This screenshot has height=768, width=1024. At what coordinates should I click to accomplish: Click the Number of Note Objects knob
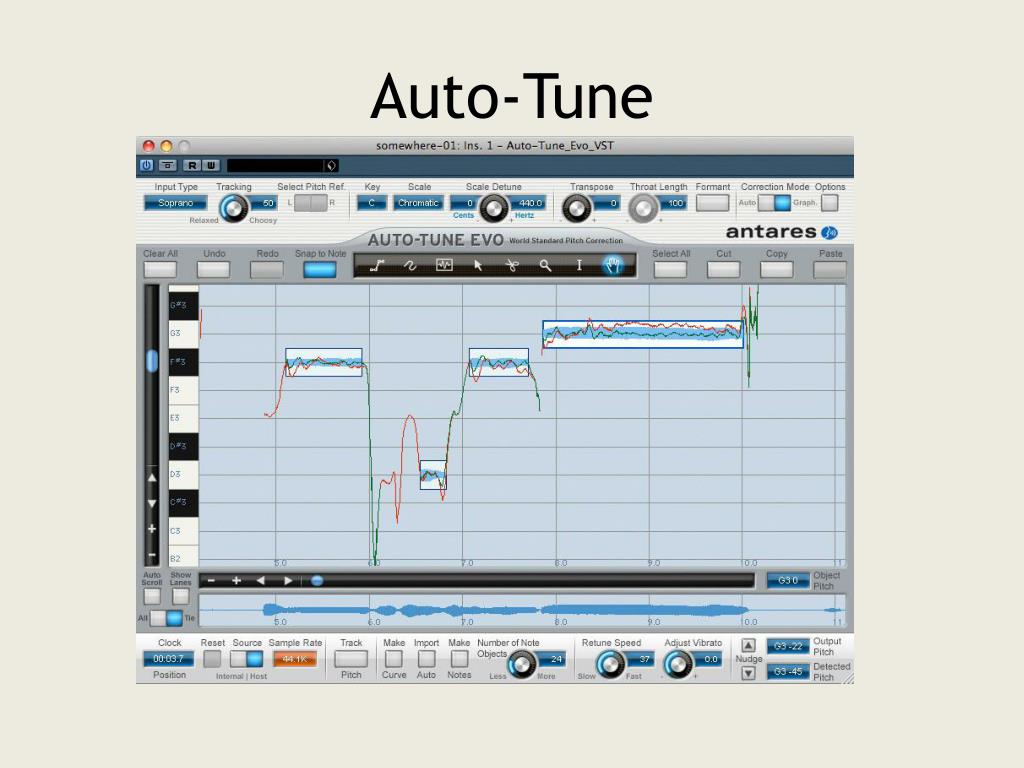coord(522,664)
